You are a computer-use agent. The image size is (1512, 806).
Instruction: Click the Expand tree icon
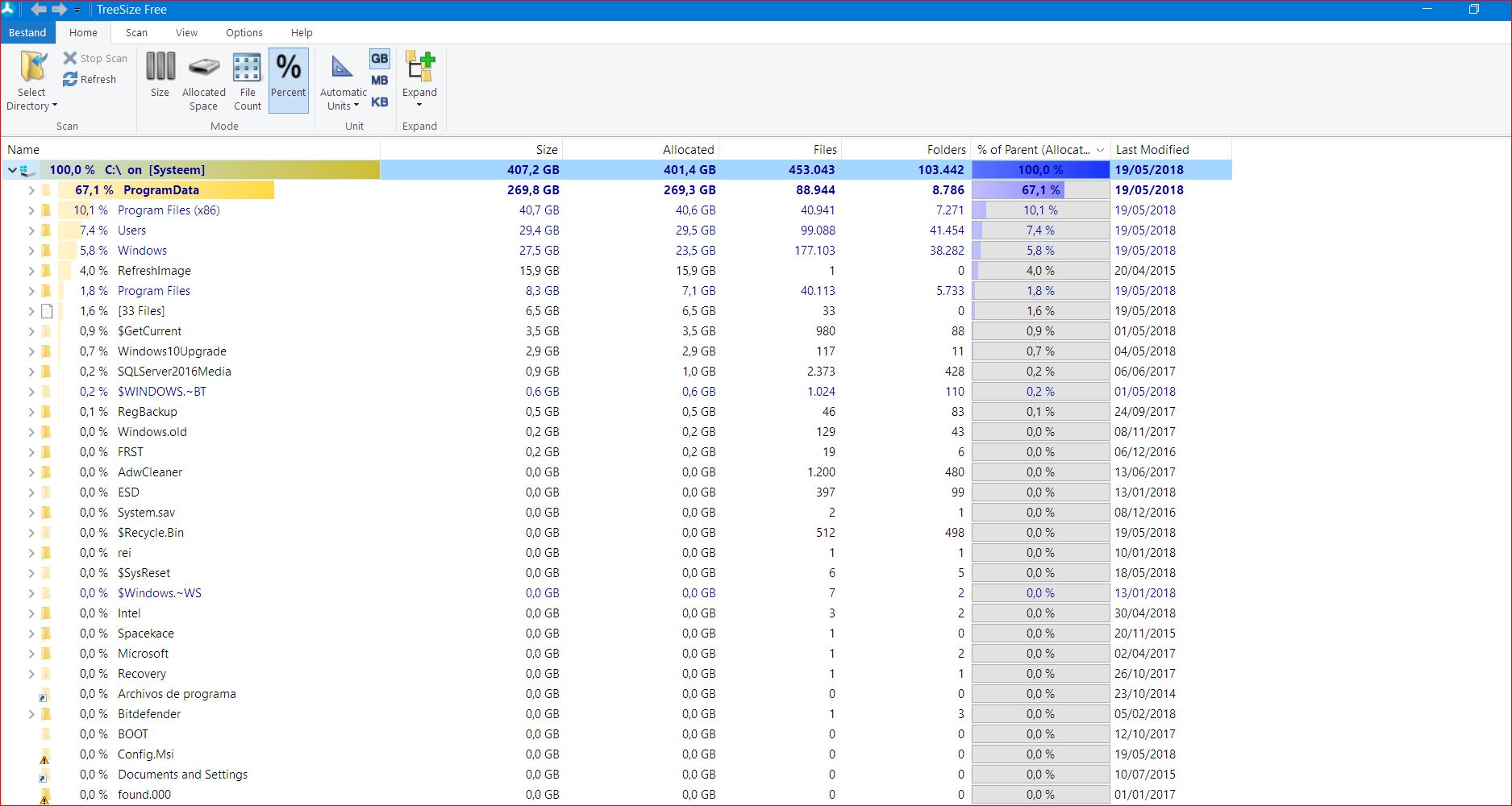[x=419, y=66]
